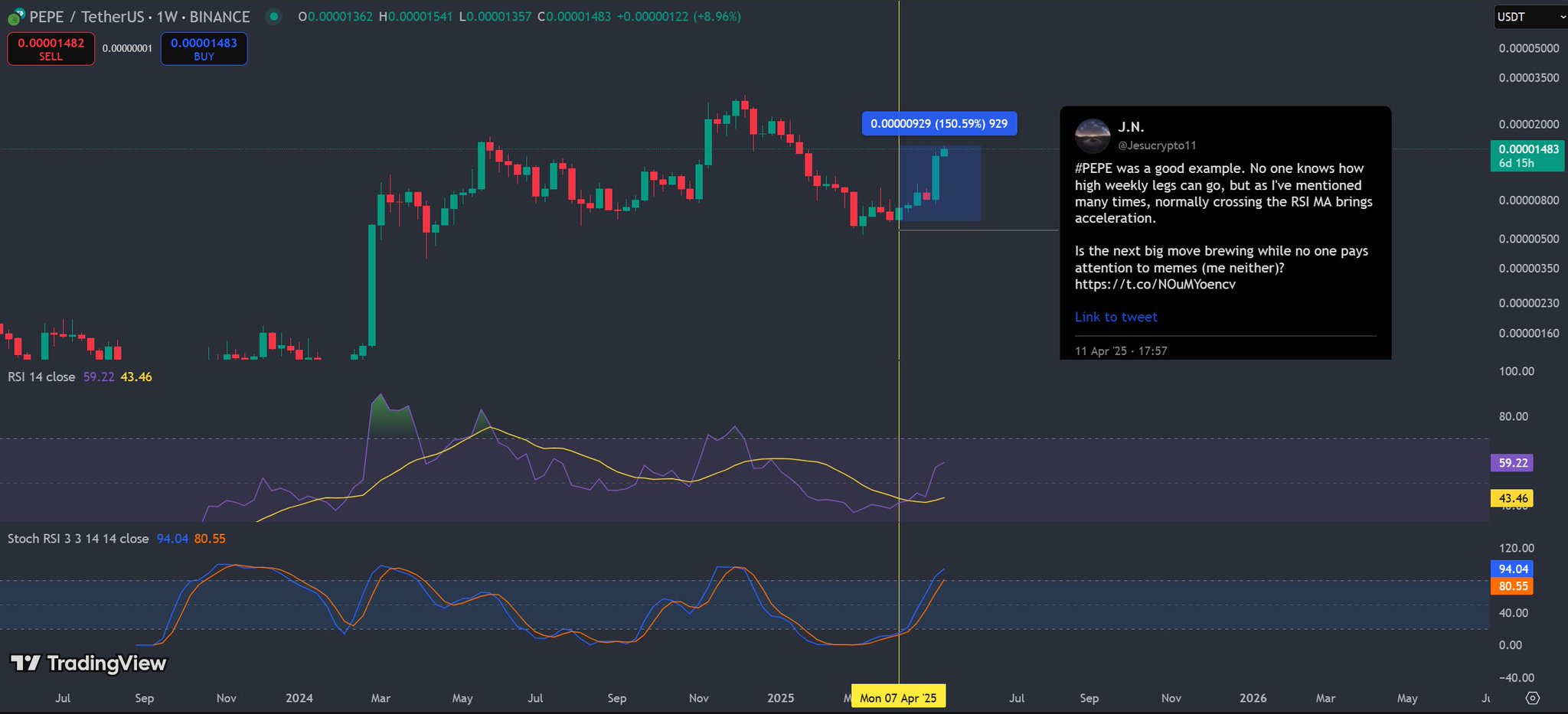Click the change value +0.00000122 (+8.96%)
Image resolution: width=1568 pixels, height=714 pixels.
[679, 17]
